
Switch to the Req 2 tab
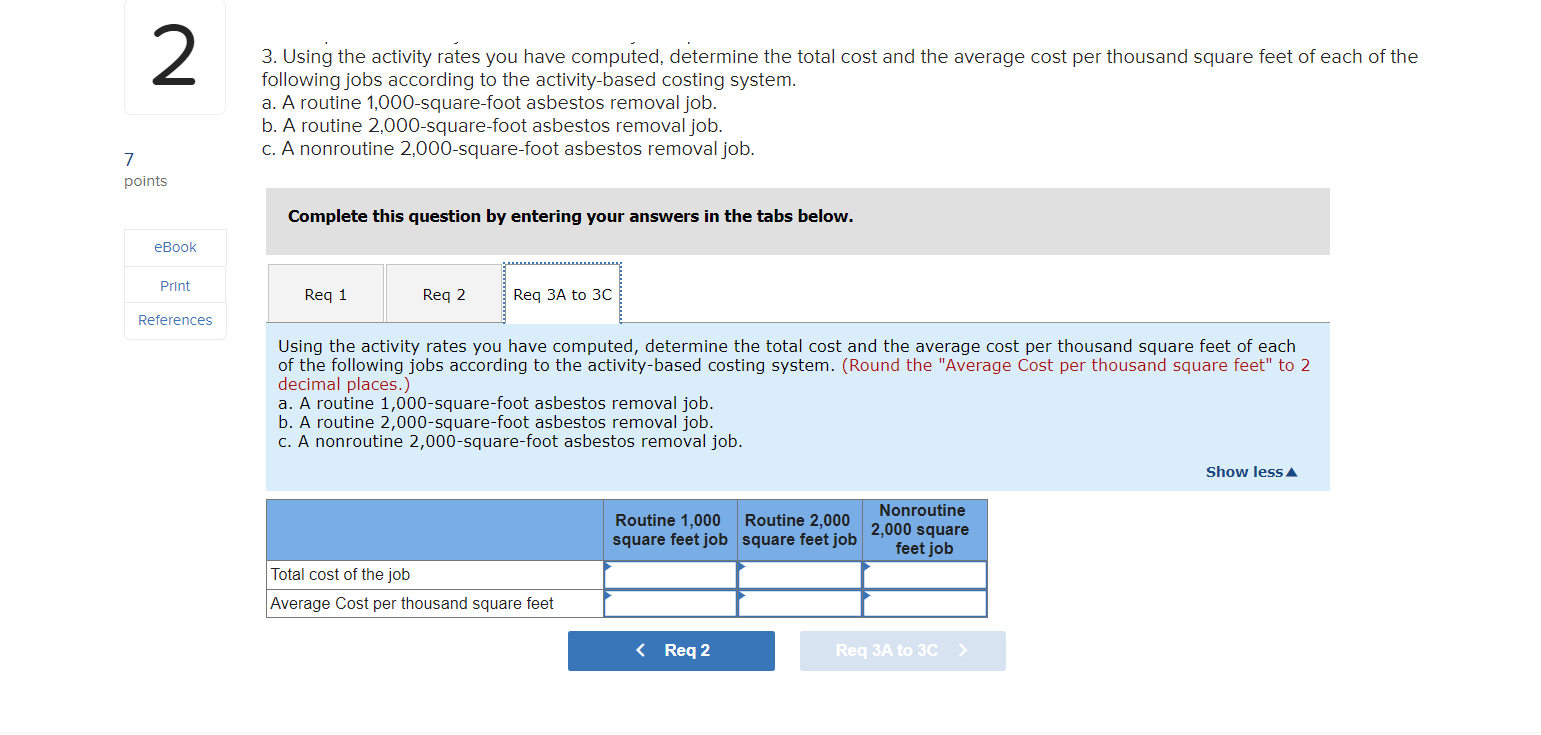tap(443, 293)
